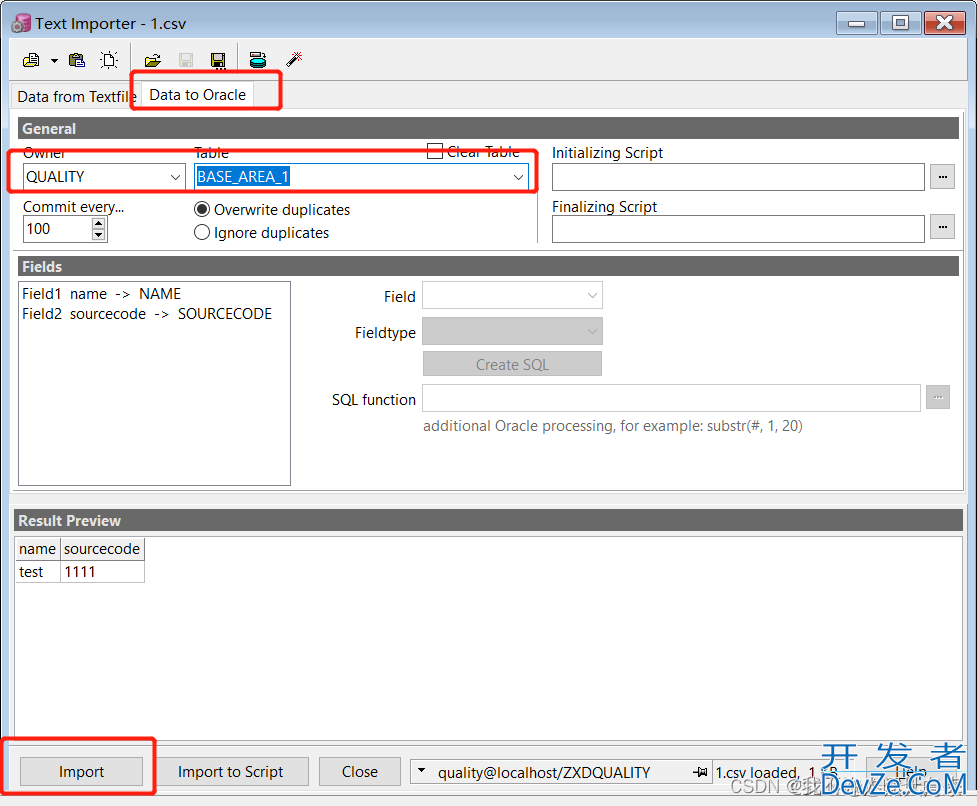
Task: Click the test cell in Result Preview
Action: coord(37,572)
